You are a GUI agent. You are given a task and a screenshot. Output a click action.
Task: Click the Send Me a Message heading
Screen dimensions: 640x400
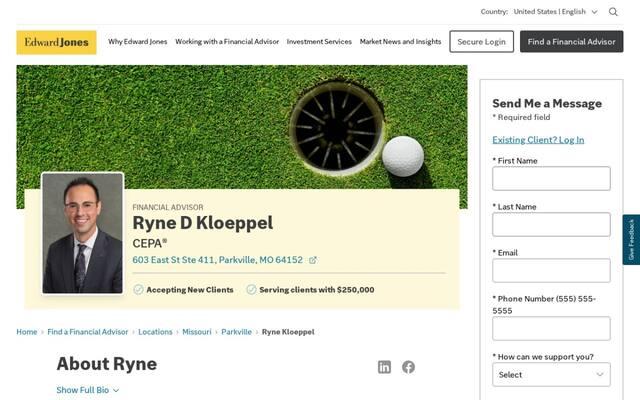pyautogui.click(x=547, y=103)
